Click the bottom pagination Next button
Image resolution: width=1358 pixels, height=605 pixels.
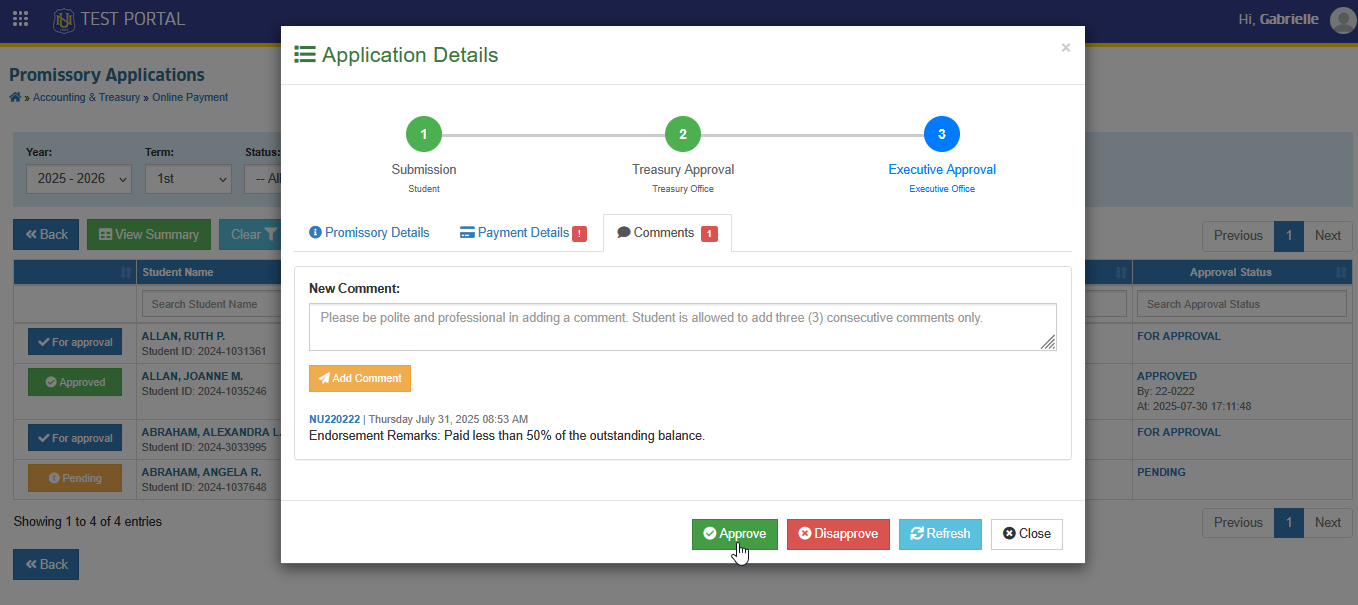click(x=1328, y=522)
